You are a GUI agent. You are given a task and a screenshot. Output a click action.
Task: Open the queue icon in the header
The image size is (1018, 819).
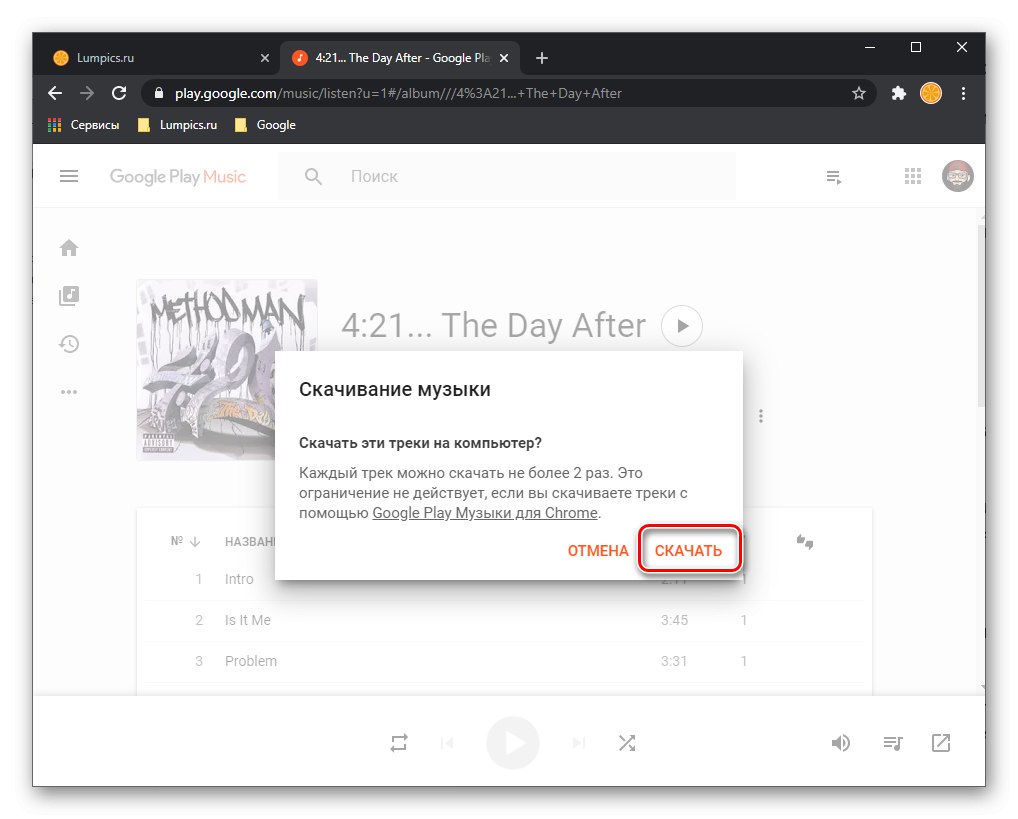pos(834,177)
